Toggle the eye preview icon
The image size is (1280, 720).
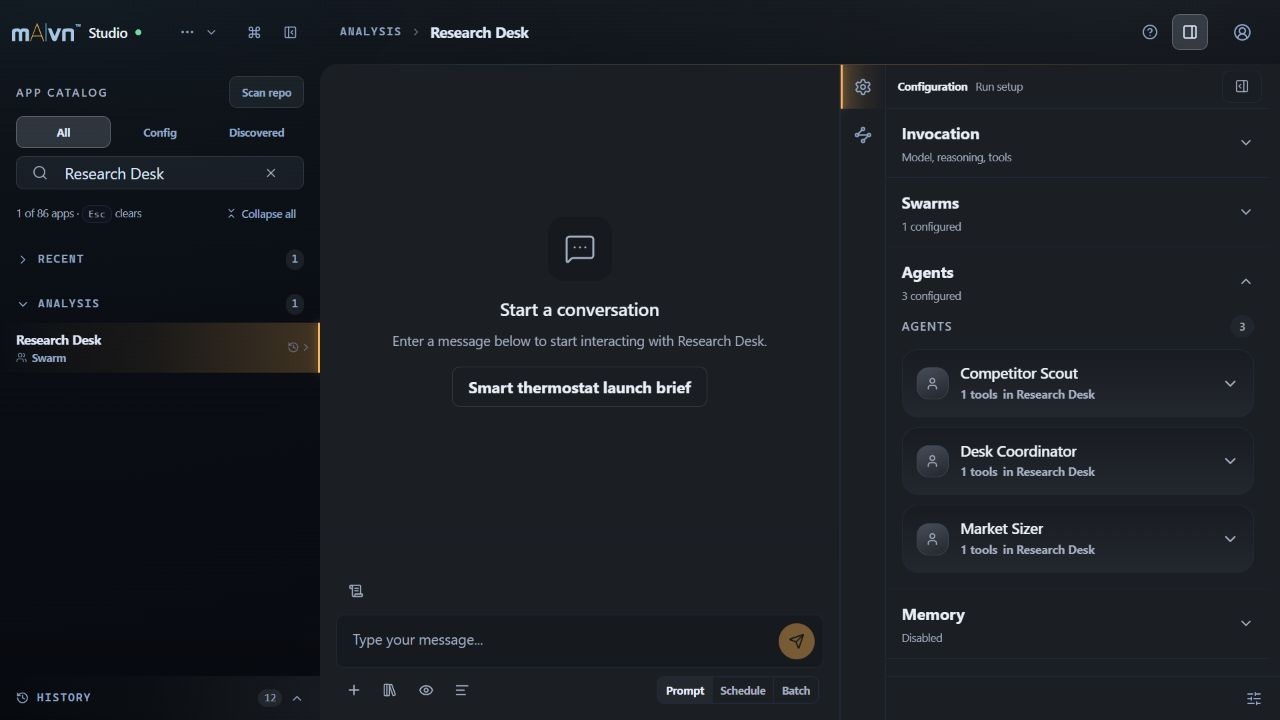(x=426, y=690)
